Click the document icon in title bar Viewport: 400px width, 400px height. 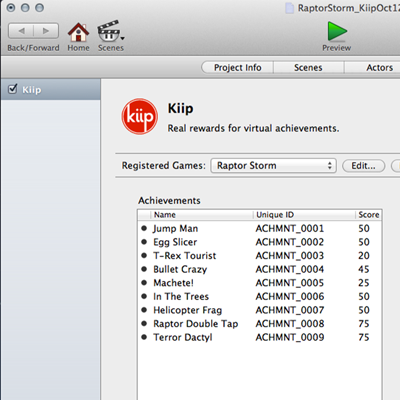pyautogui.click(x=289, y=8)
